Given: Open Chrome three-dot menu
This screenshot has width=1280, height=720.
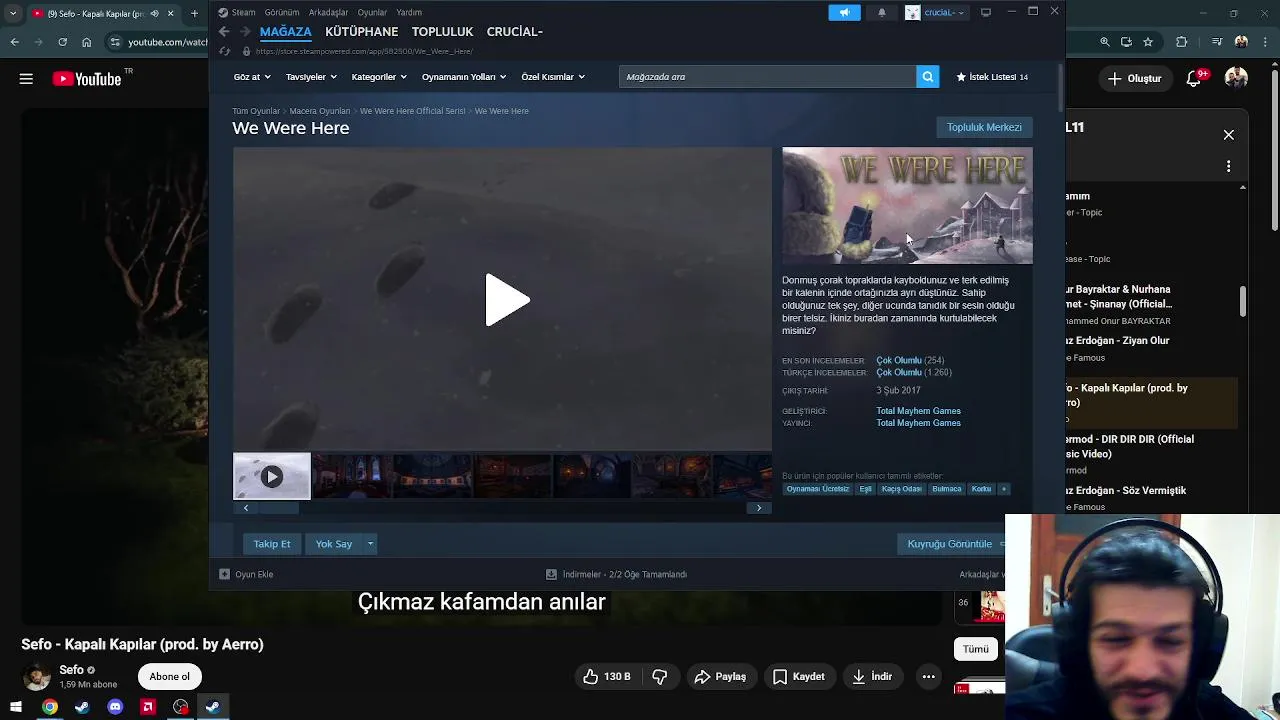Looking at the screenshot, I should [1265, 42].
